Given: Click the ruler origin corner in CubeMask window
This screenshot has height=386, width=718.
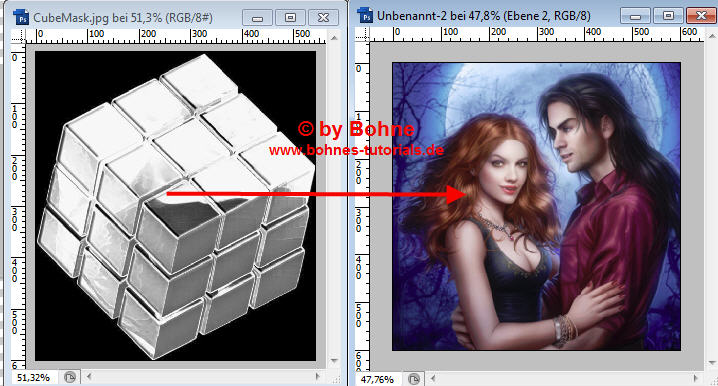Looking at the screenshot, I should 18,37.
